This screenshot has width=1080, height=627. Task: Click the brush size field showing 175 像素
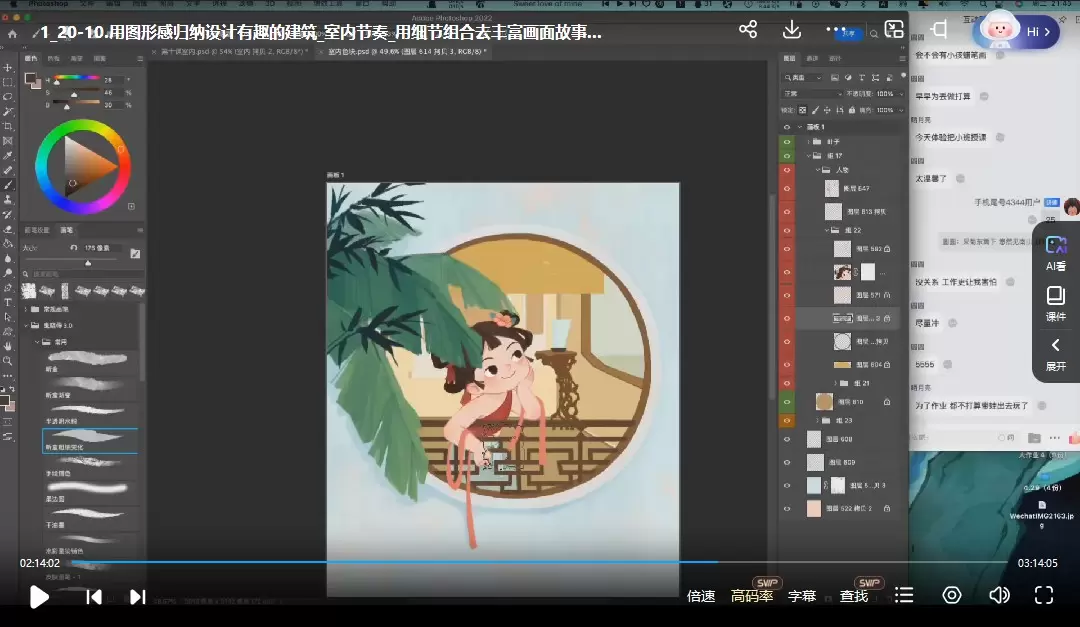tap(101, 248)
